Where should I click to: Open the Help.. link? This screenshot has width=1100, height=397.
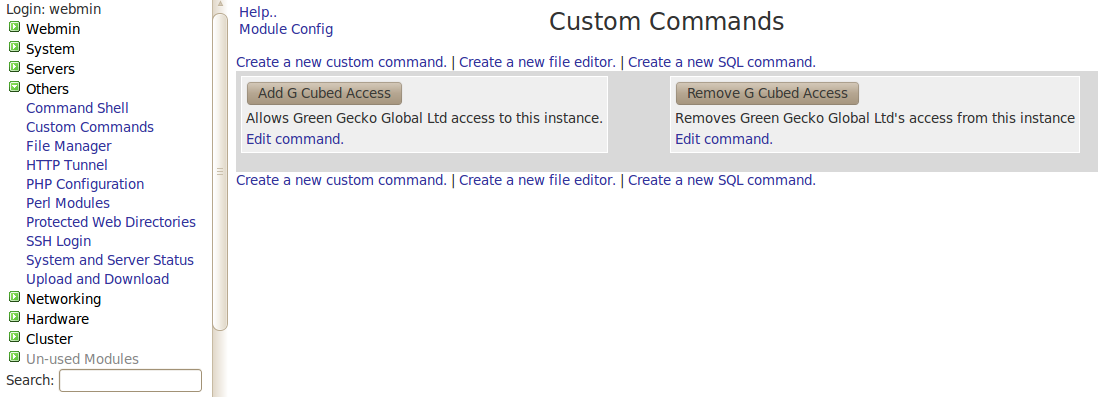[258, 12]
